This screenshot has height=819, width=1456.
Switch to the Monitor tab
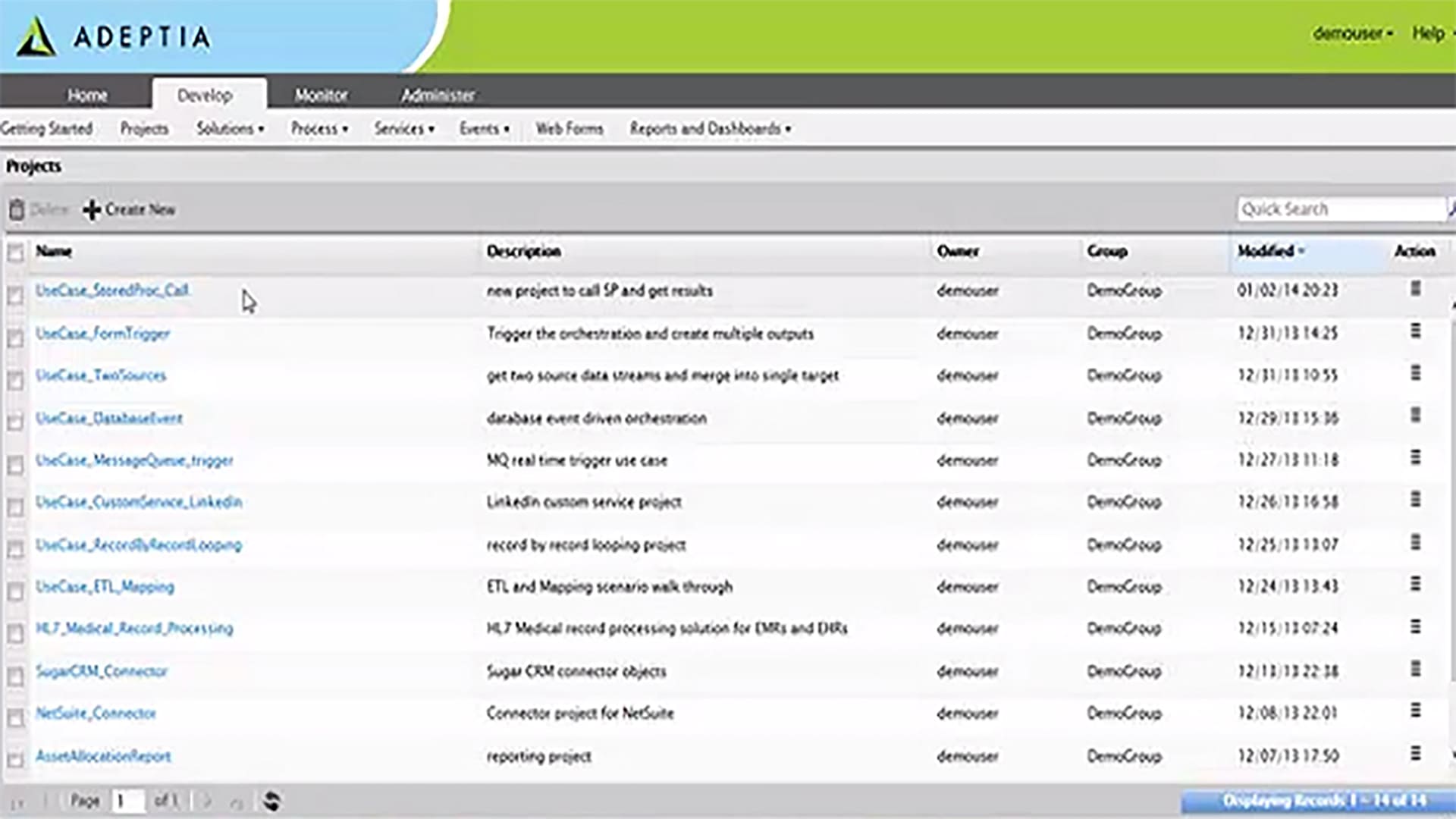tap(321, 96)
